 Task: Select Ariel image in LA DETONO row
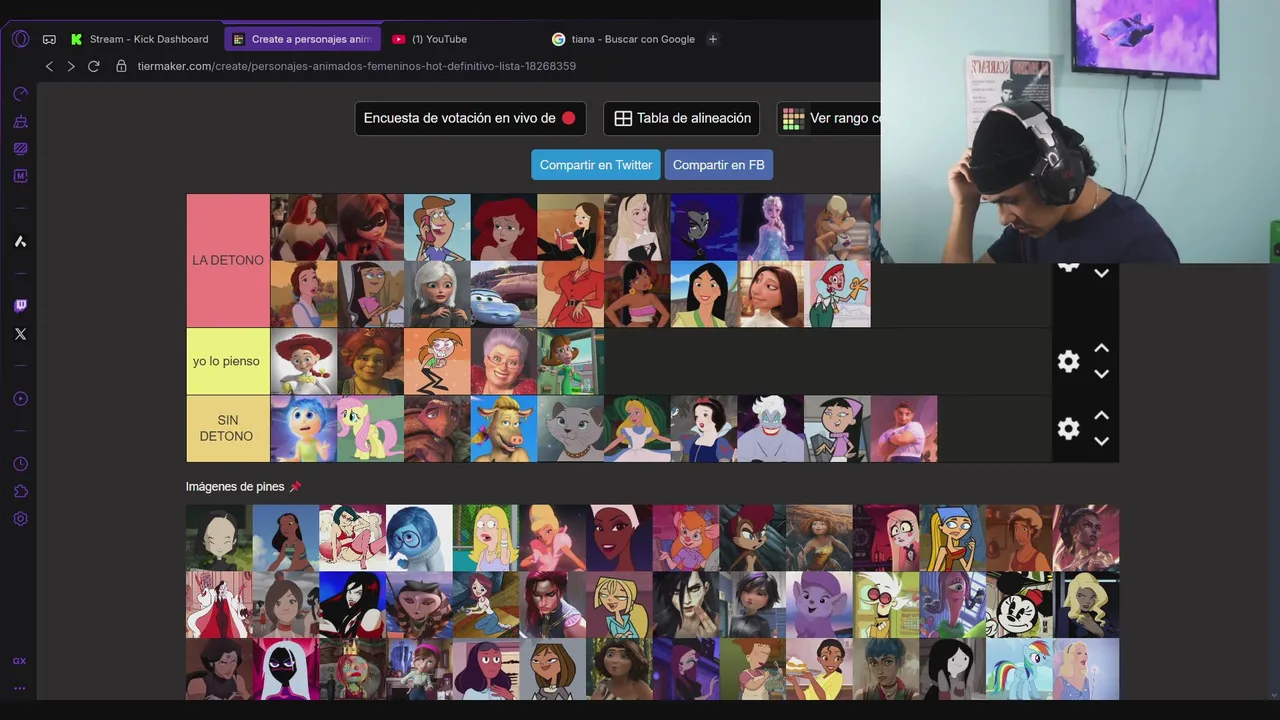tap(503, 227)
